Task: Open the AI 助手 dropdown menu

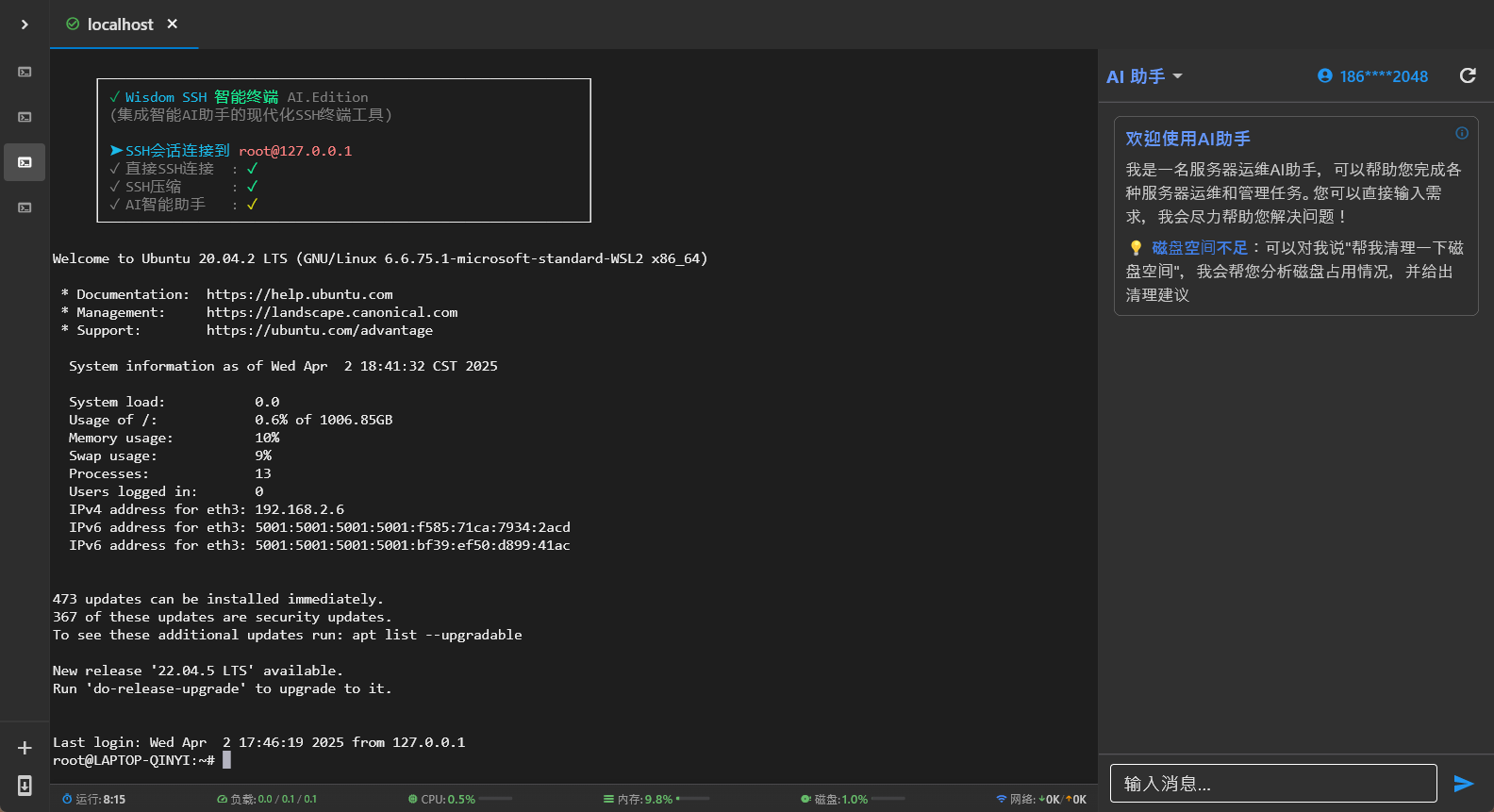Action: click(x=1144, y=76)
